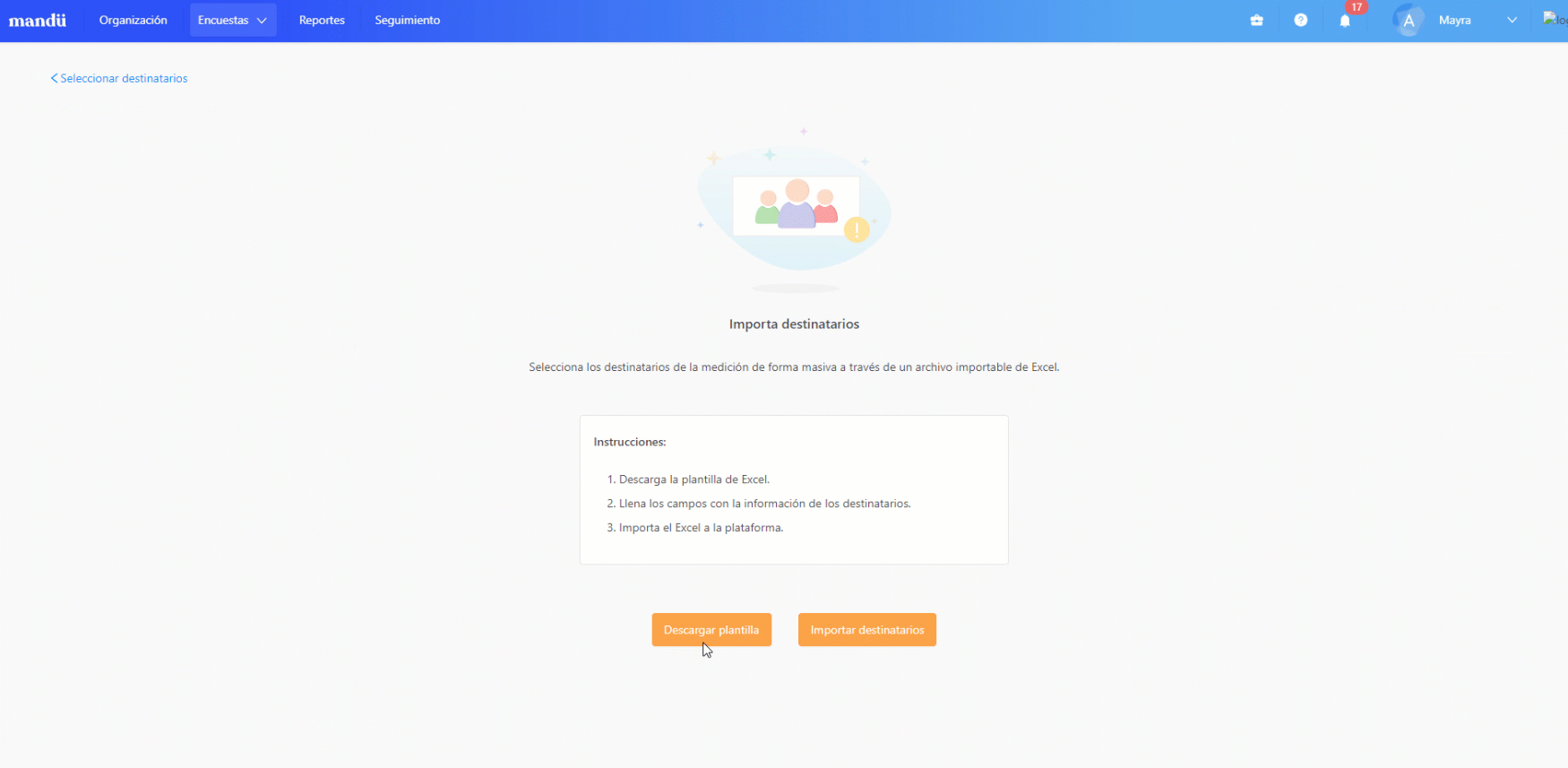
Task: Open the help question mark icon
Action: coord(1300,21)
